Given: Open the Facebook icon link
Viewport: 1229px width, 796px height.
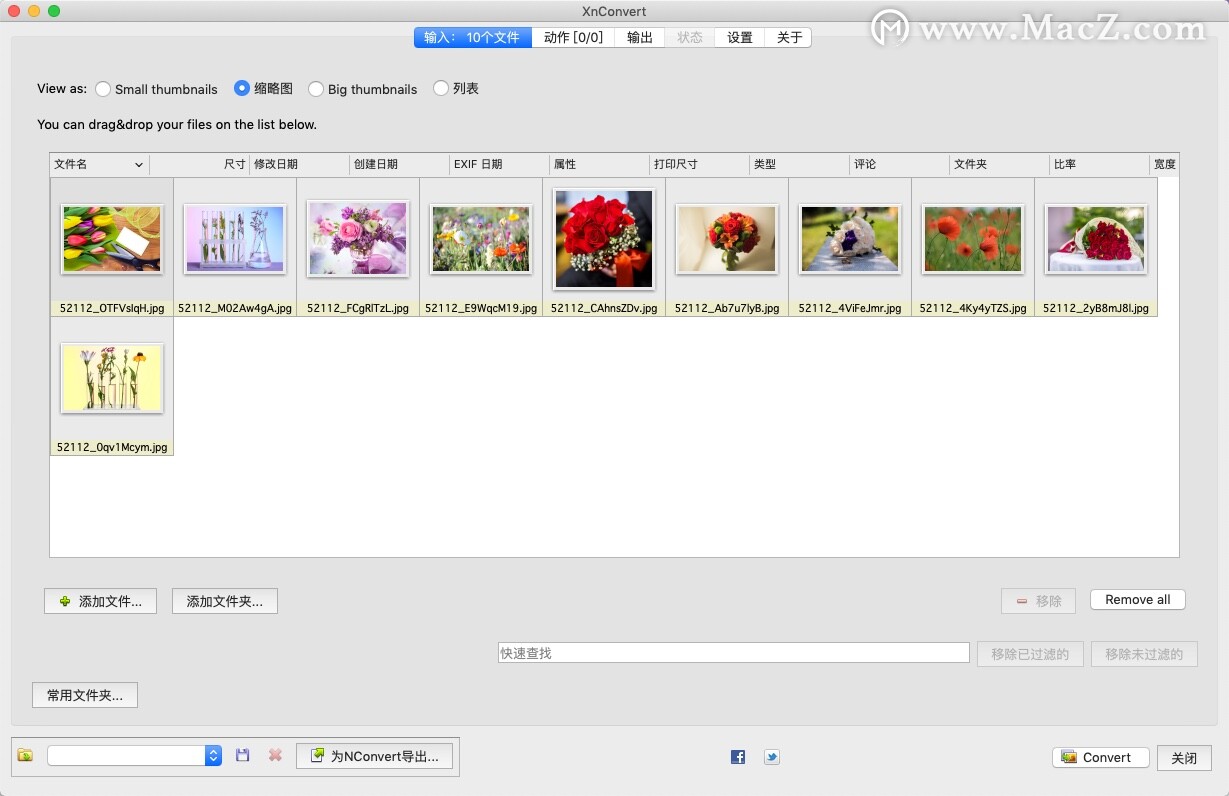Looking at the screenshot, I should click(x=738, y=757).
